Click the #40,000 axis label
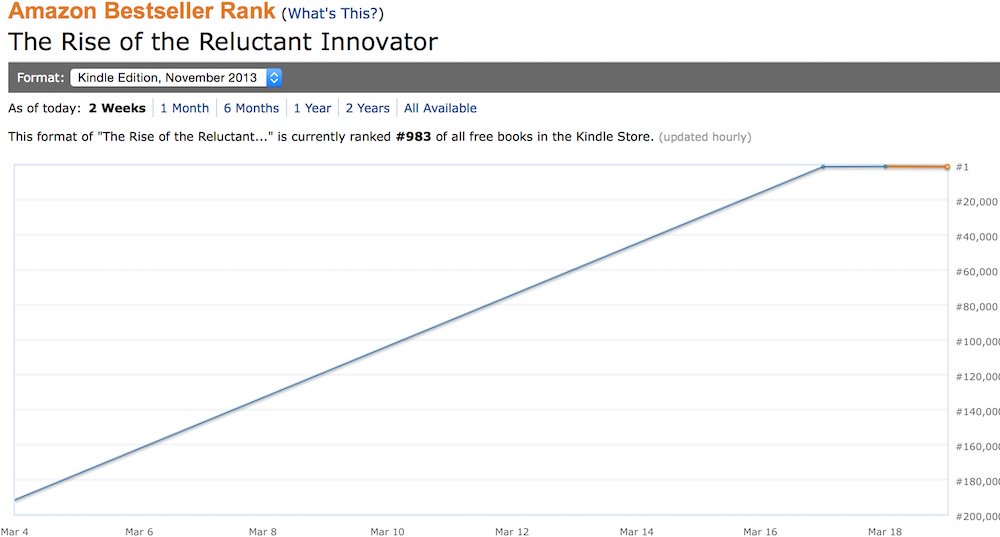Image resolution: width=1000 pixels, height=537 pixels. 976,237
